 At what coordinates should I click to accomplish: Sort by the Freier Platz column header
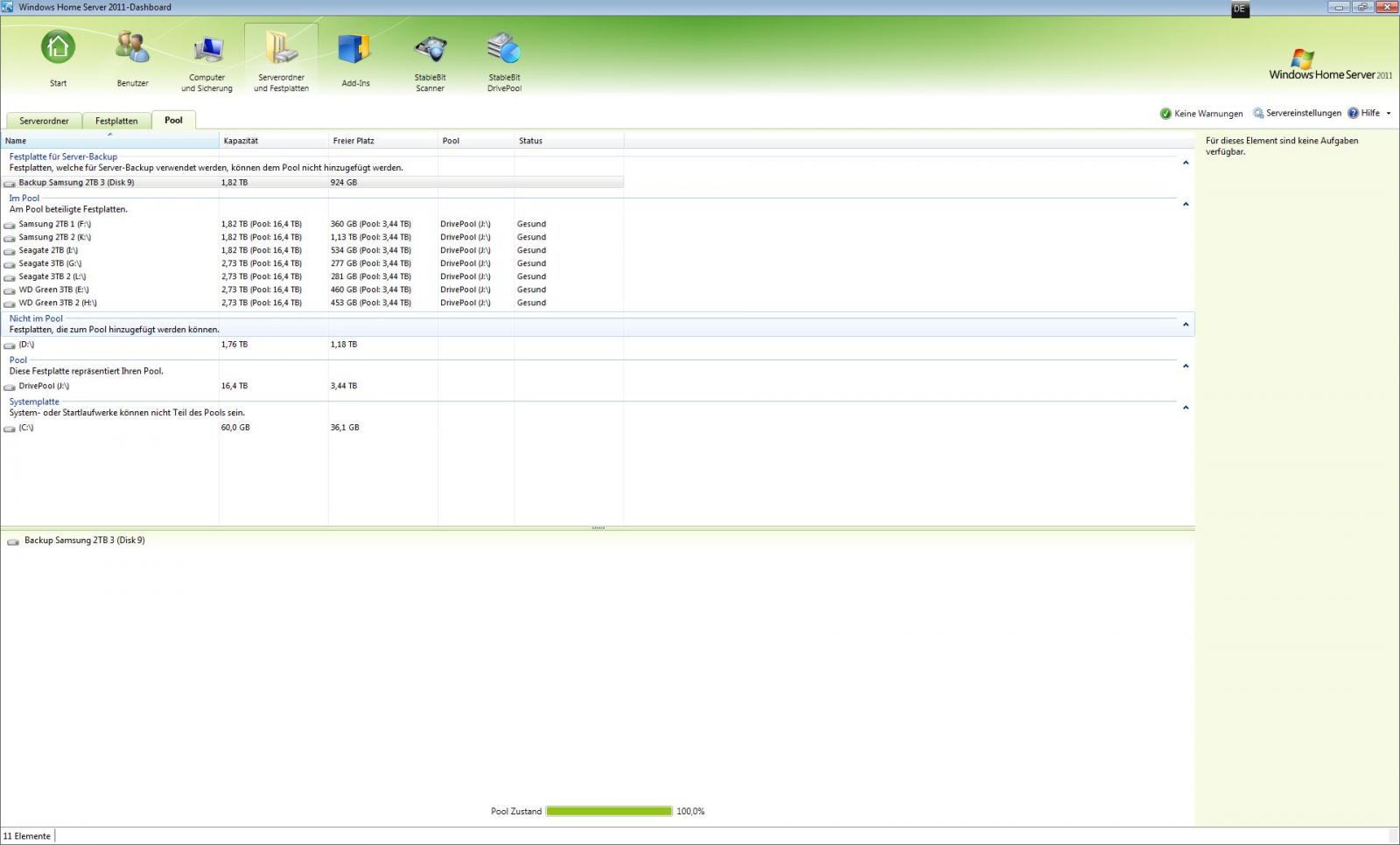point(383,140)
